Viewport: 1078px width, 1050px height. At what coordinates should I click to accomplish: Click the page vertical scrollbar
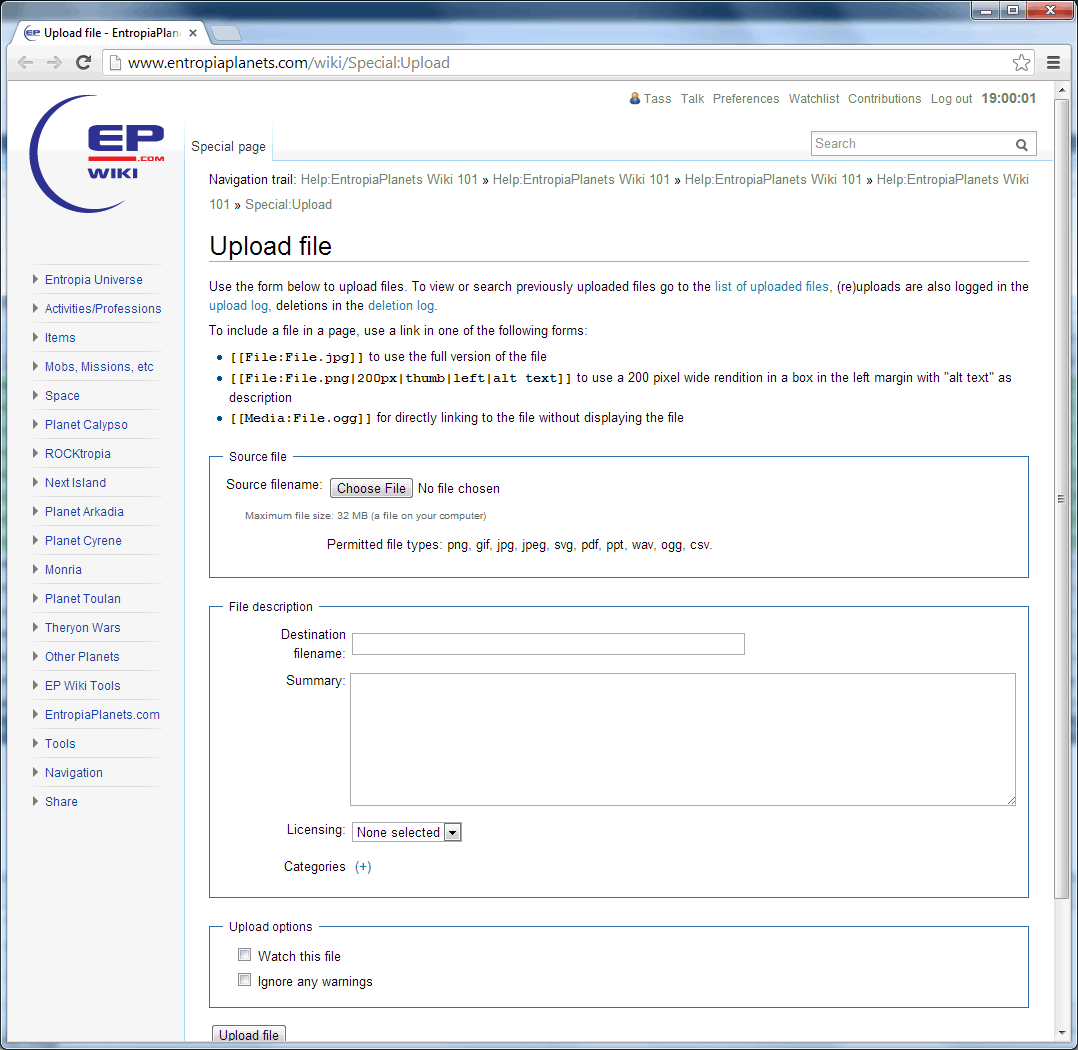click(1062, 500)
